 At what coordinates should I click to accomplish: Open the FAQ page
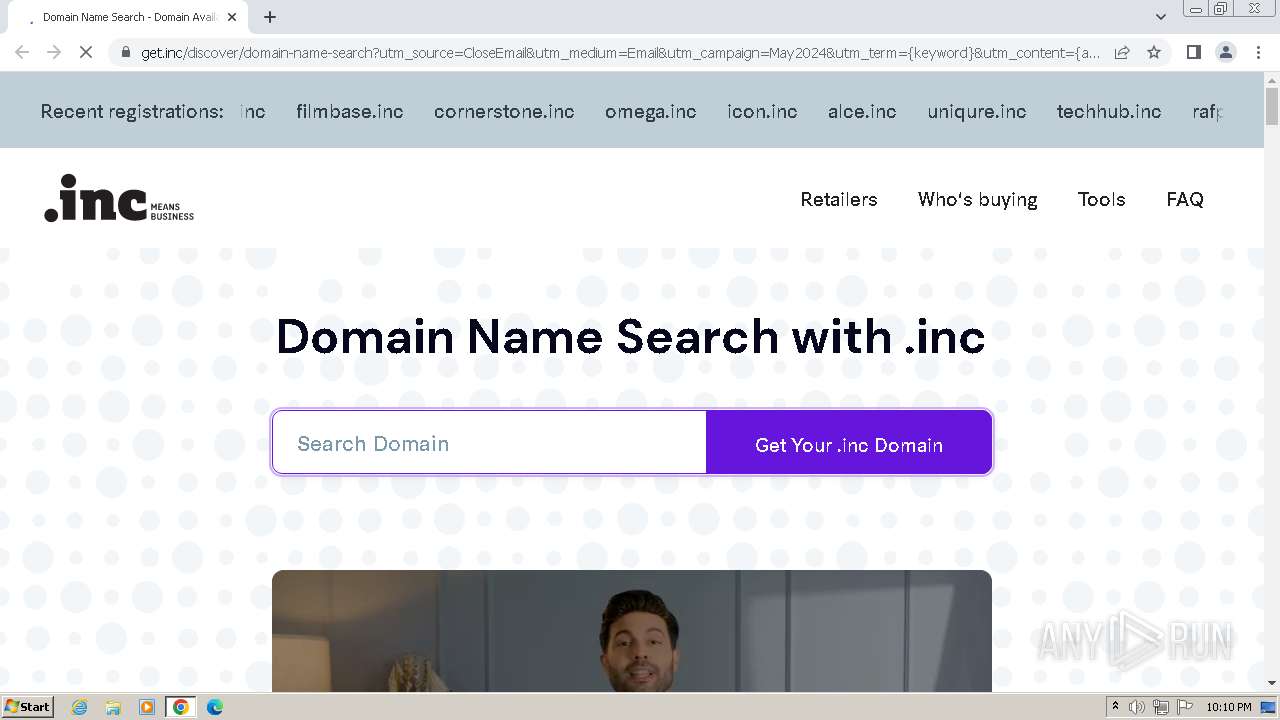point(1185,199)
